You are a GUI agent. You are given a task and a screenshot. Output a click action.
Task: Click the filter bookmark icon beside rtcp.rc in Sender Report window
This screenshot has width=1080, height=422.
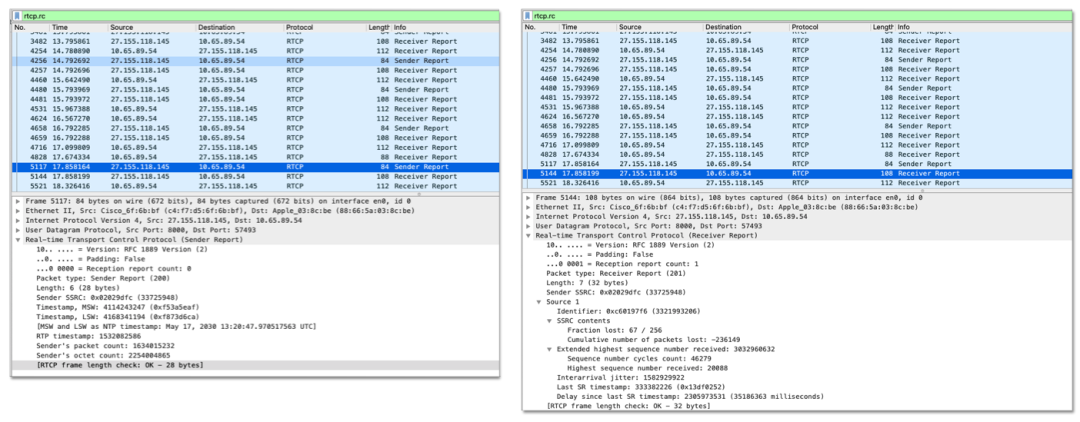[x=17, y=15]
